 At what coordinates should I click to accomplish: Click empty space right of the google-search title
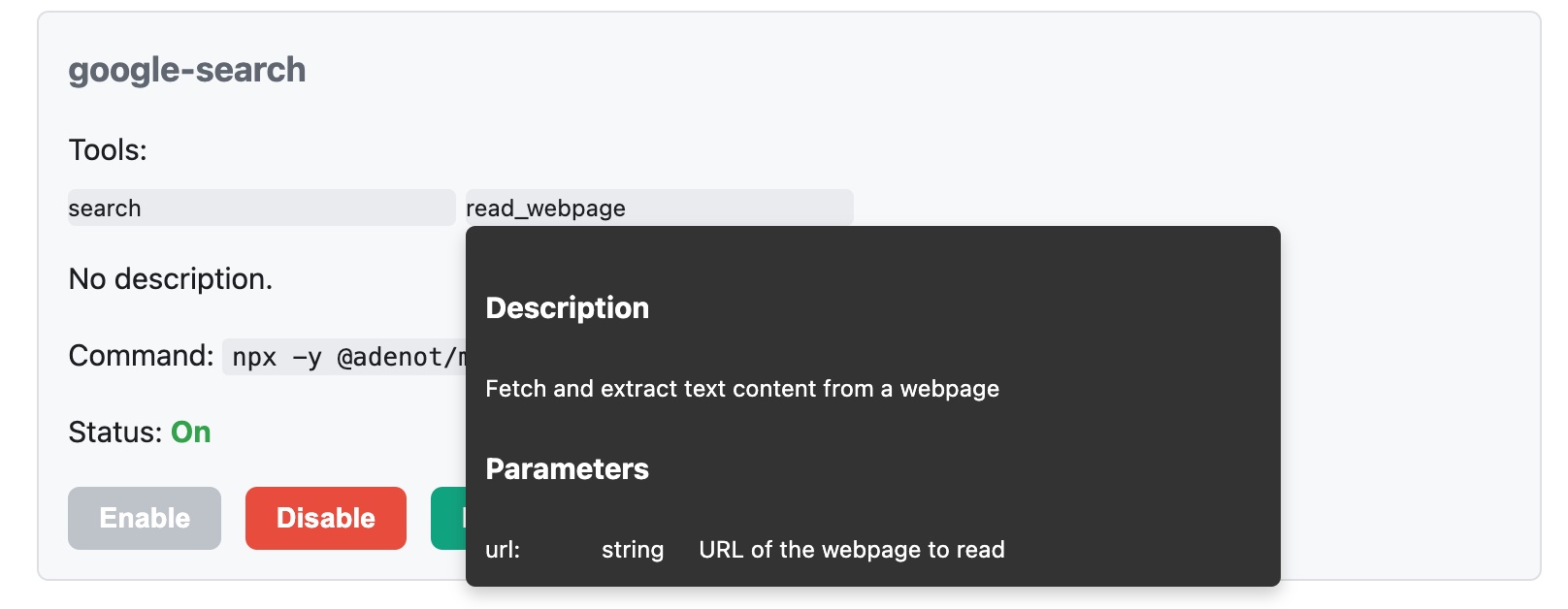873,70
